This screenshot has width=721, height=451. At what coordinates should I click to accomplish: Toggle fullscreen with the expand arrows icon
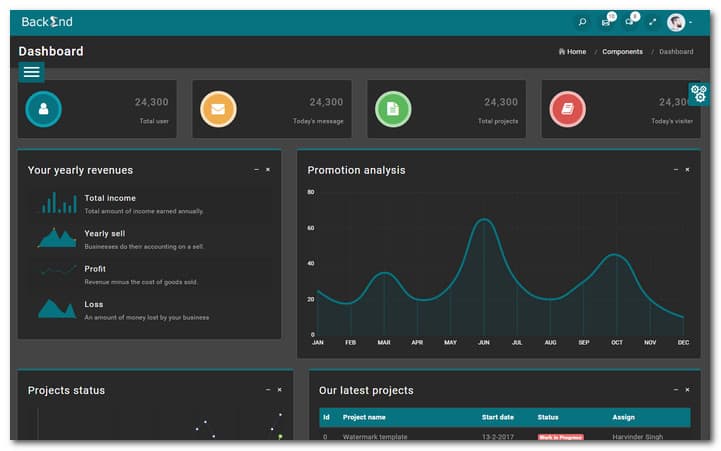click(x=652, y=22)
